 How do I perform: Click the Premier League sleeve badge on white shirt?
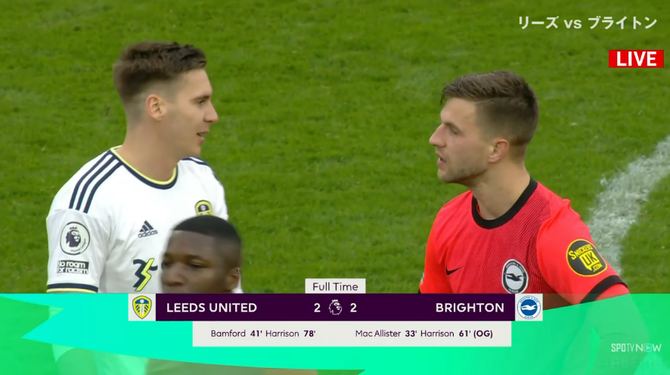[75, 238]
